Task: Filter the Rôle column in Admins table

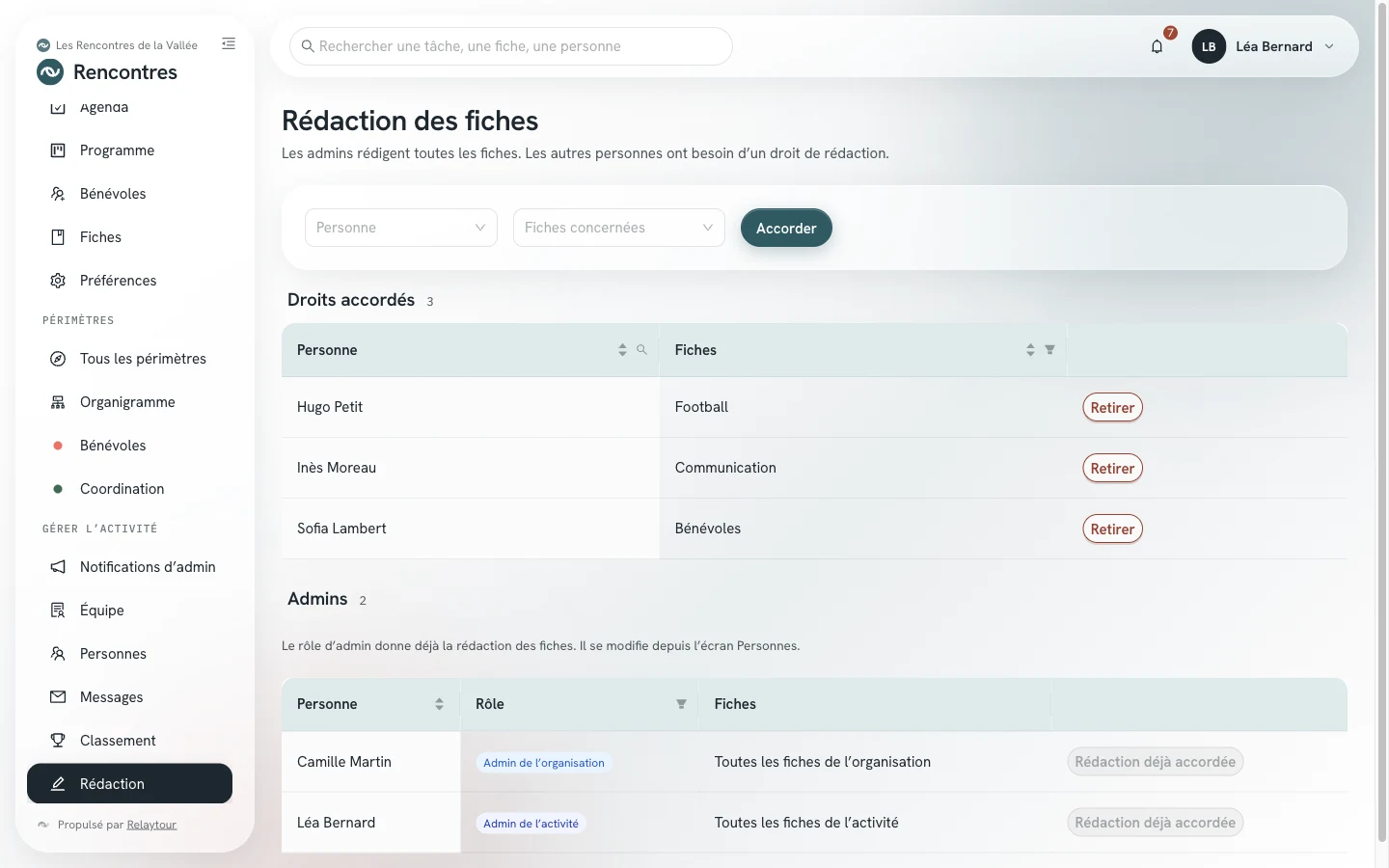Action: (x=681, y=704)
